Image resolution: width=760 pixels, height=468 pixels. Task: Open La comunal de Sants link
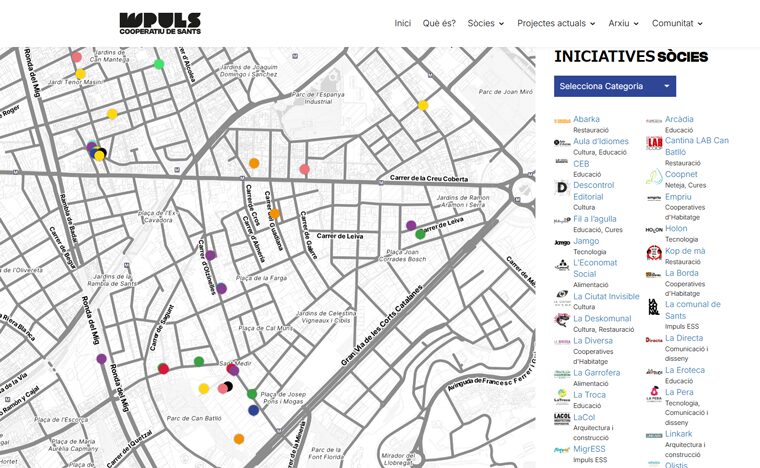tap(693, 310)
